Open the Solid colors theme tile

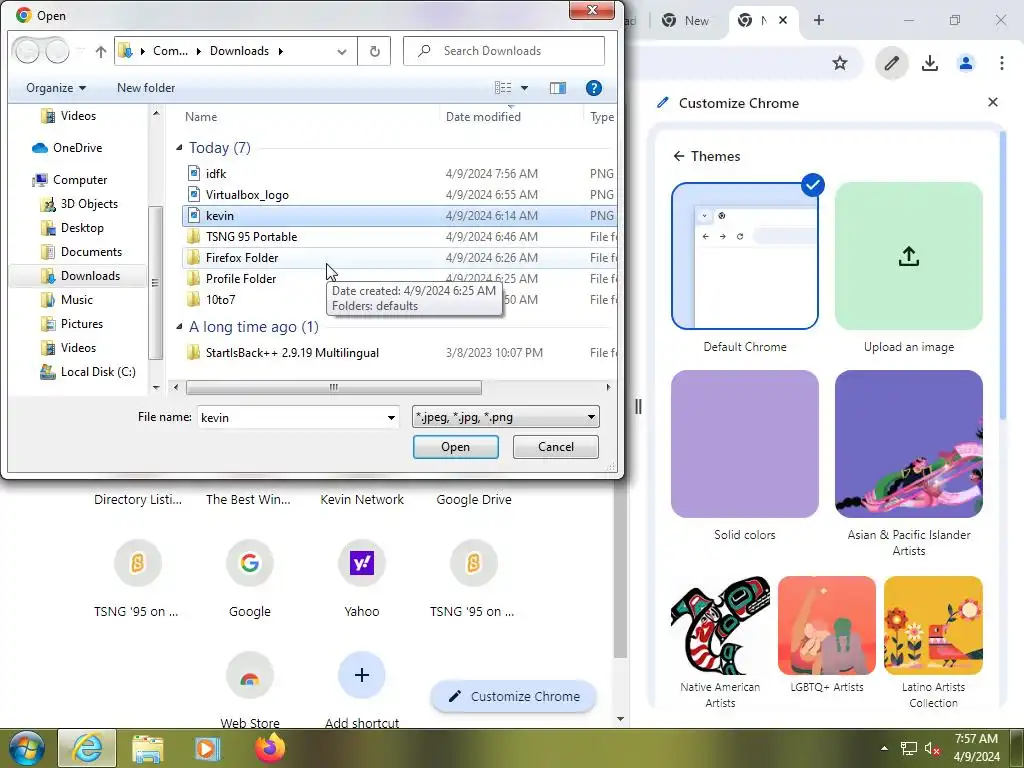coord(744,444)
